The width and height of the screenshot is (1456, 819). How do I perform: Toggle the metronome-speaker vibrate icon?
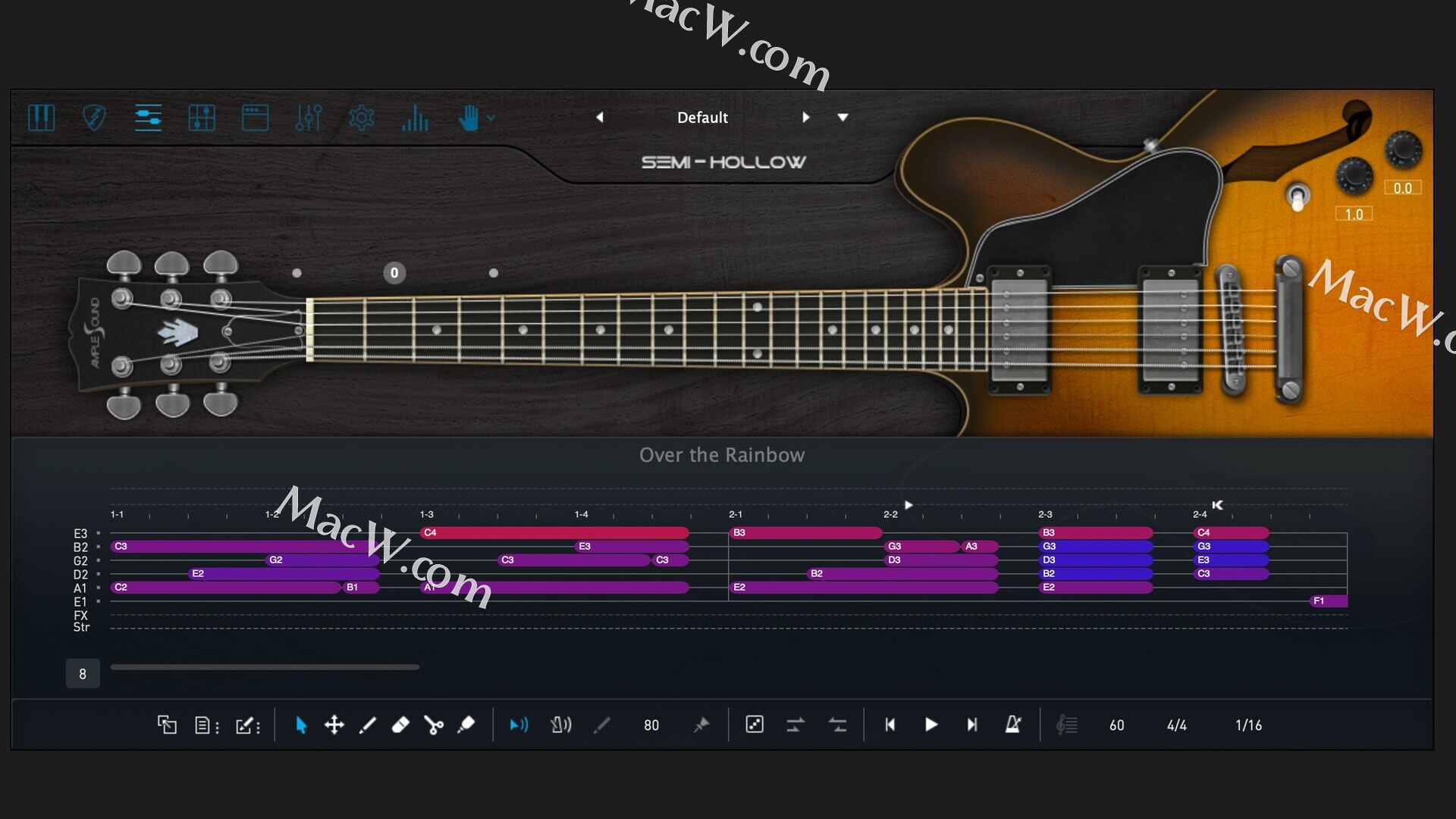tap(560, 726)
